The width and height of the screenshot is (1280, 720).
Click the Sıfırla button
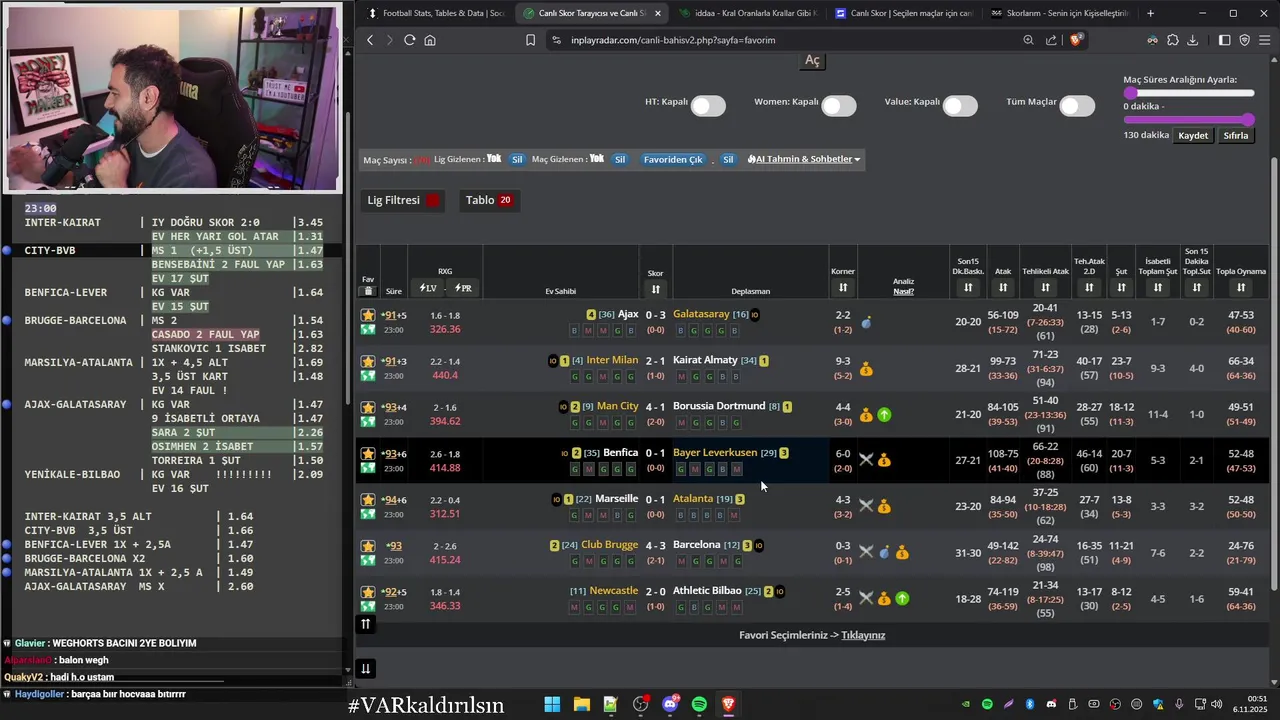pyautogui.click(x=1237, y=135)
